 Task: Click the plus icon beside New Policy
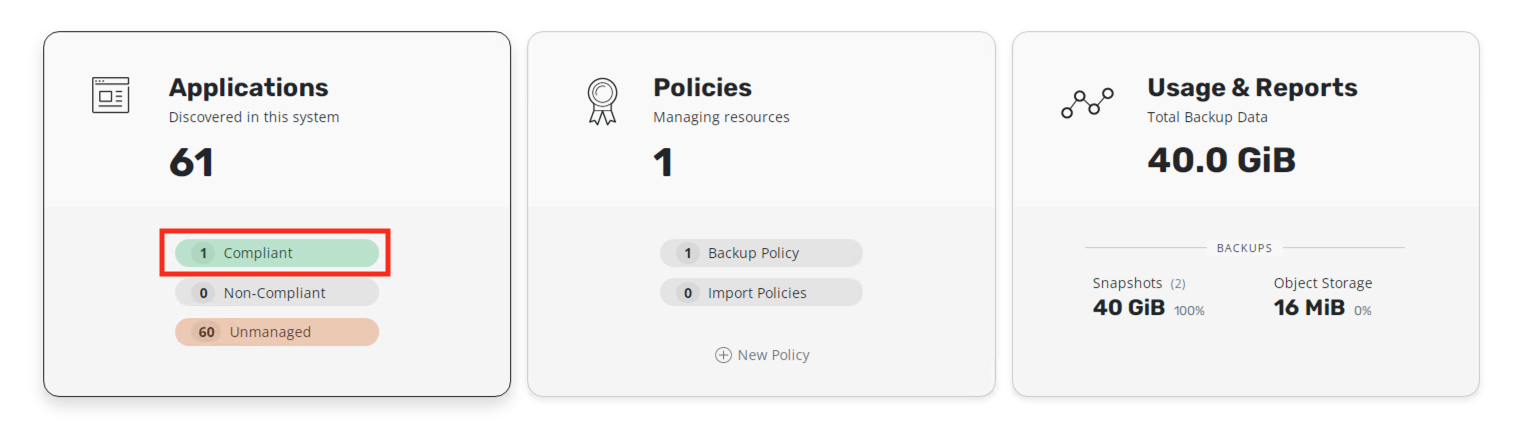pos(723,355)
